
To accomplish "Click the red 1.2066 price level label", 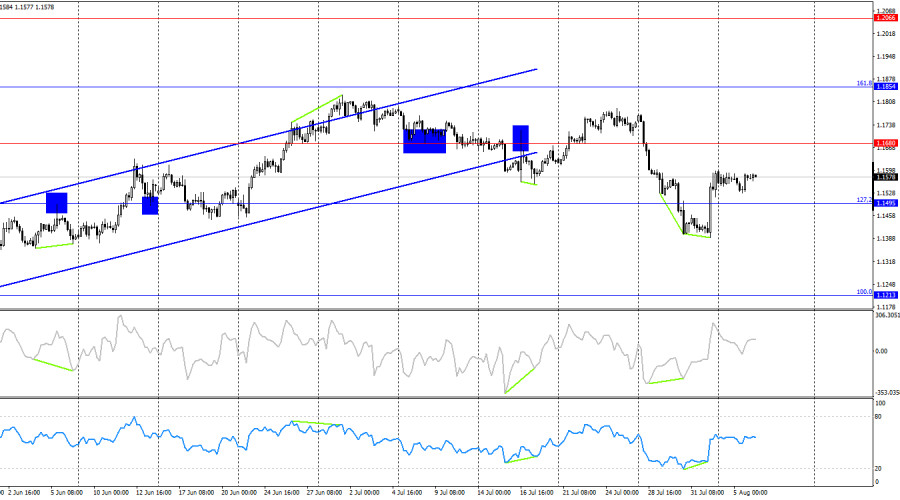I will pyautogui.click(x=885, y=18).
